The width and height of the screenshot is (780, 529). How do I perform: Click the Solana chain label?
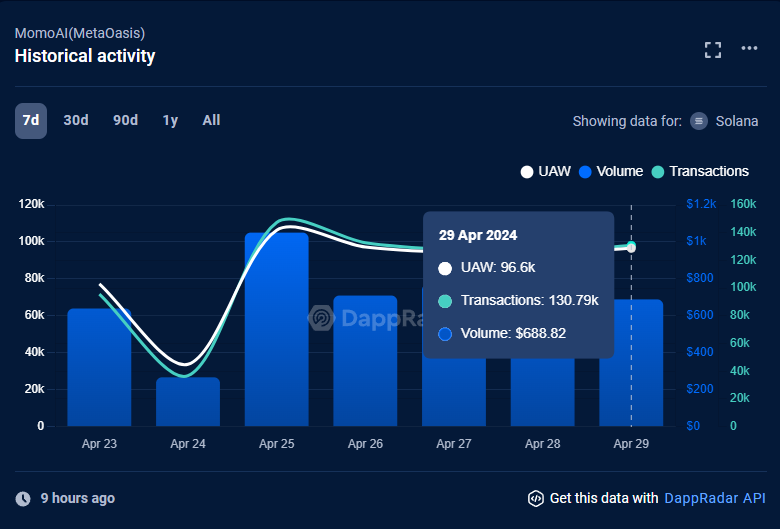point(737,121)
